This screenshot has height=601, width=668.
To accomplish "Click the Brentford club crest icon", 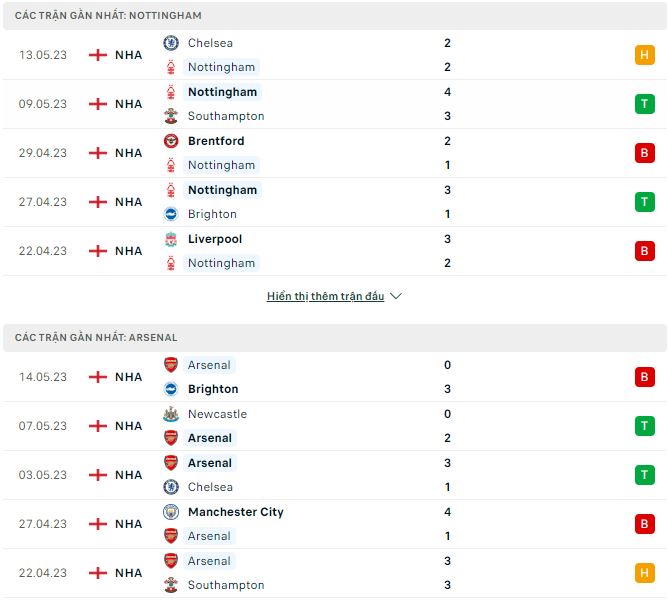I will 171,141.
